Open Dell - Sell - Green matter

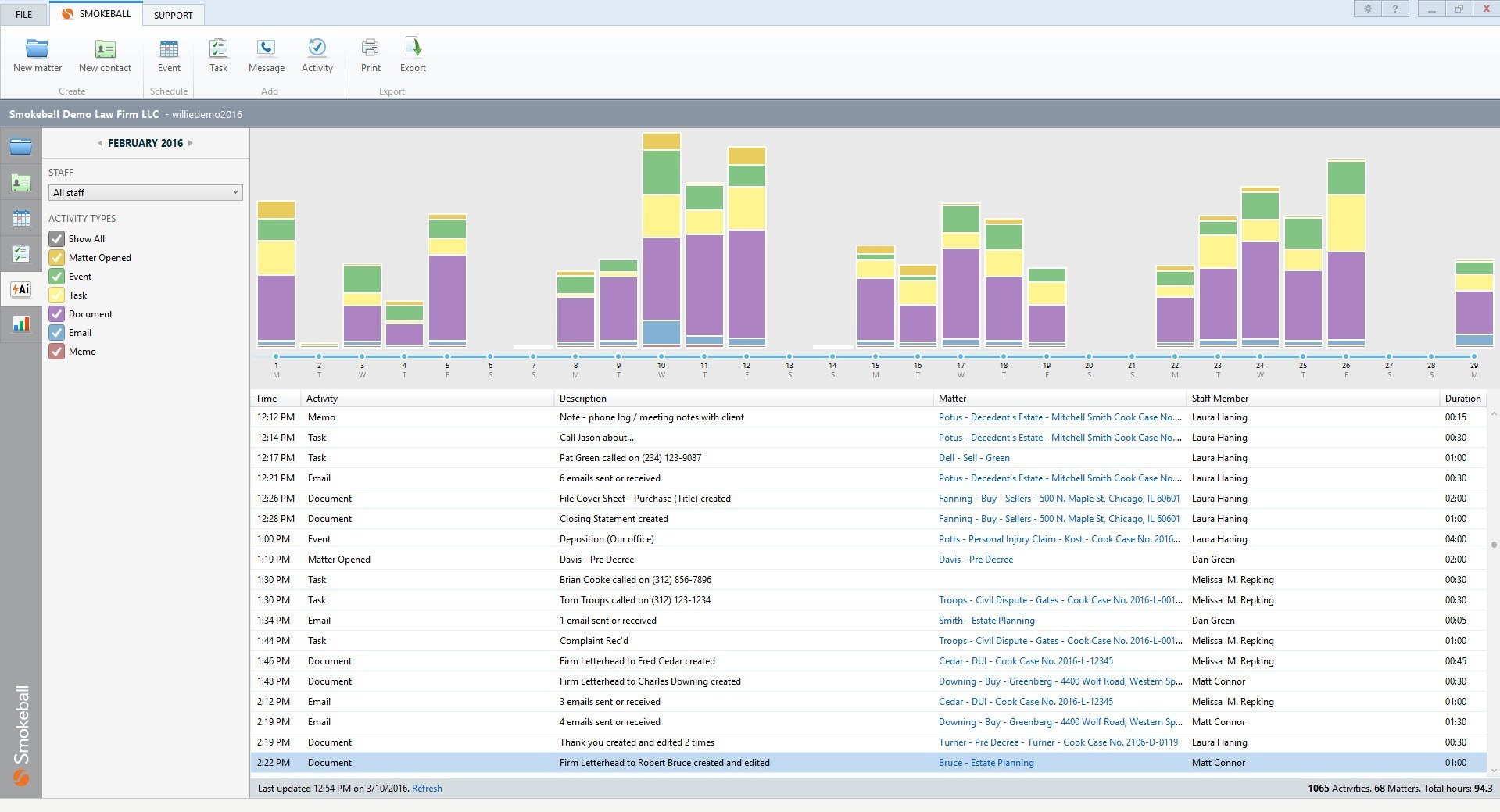[x=974, y=457]
